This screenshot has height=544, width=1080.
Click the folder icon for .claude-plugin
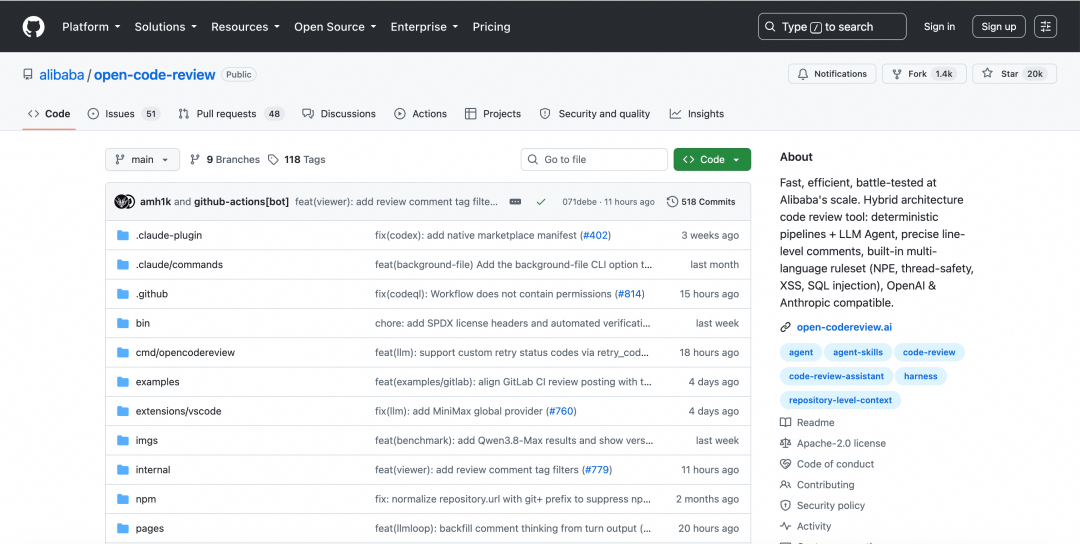click(123, 236)
